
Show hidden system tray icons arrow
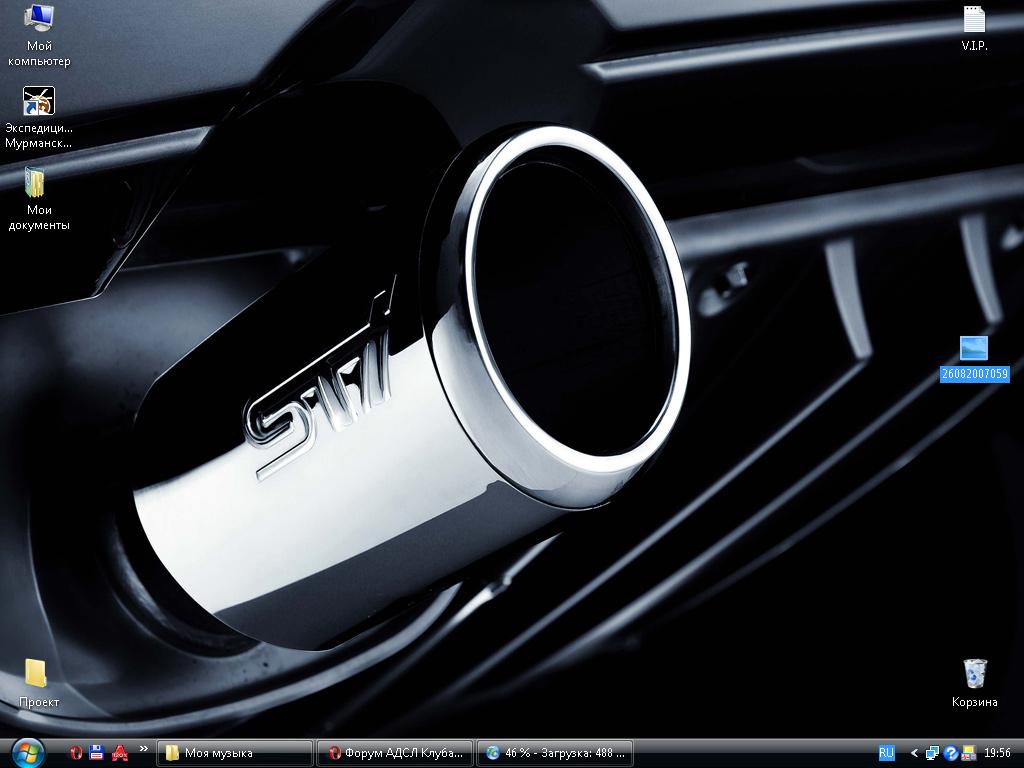tap(914, 753)
